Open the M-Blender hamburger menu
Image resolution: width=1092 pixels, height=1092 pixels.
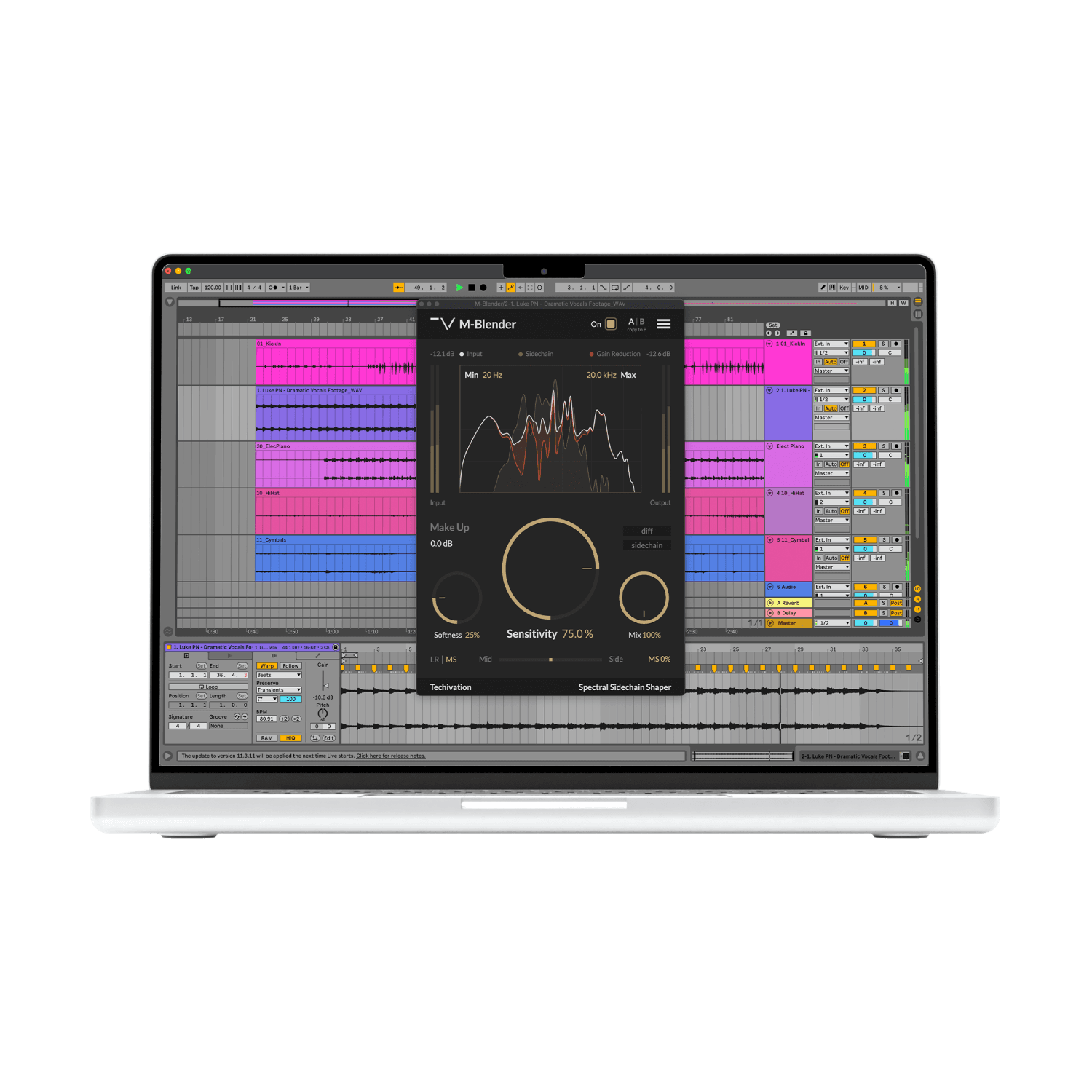(663, 324)
